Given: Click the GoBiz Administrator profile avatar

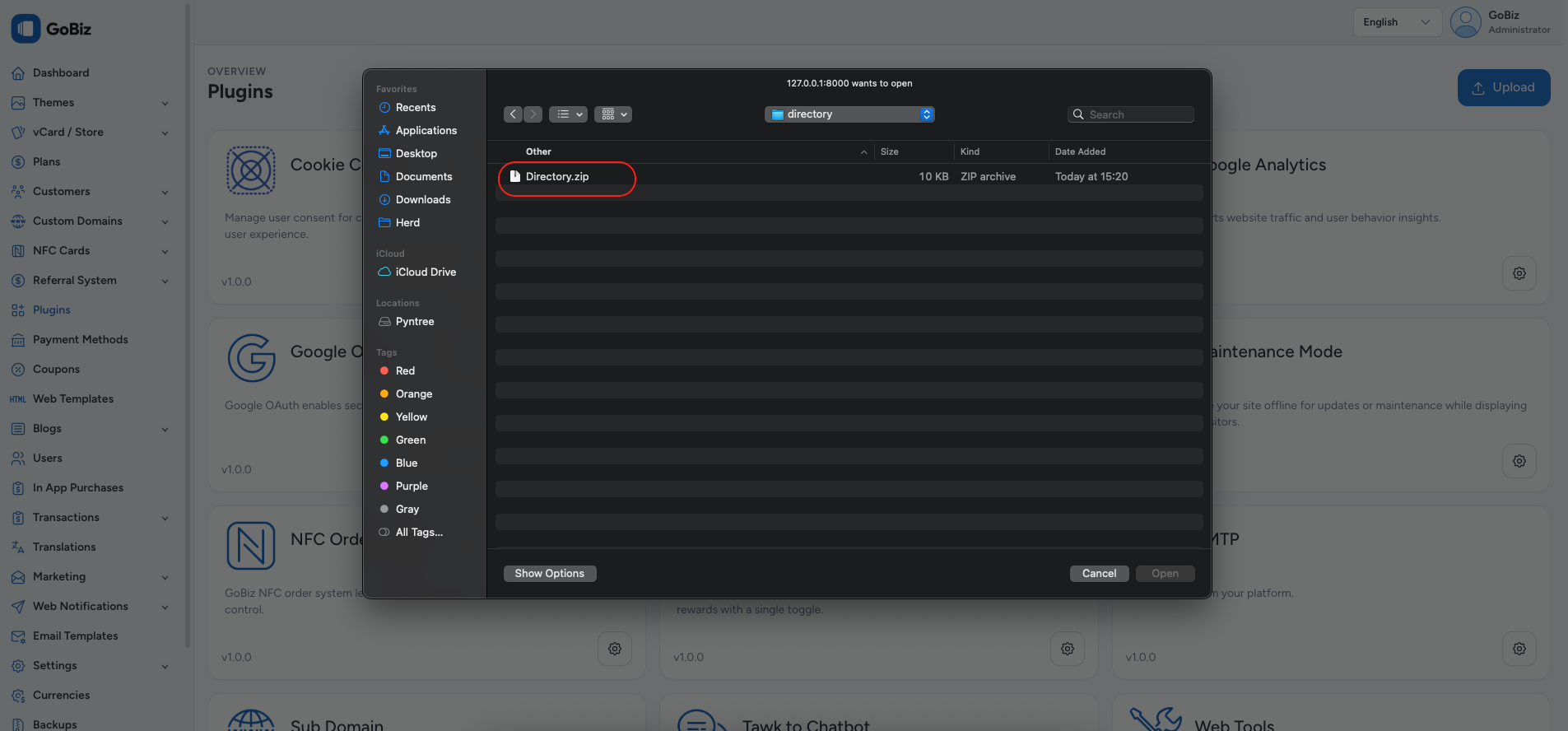Looking at the screenshot, I should click(x=1465, y=22).
